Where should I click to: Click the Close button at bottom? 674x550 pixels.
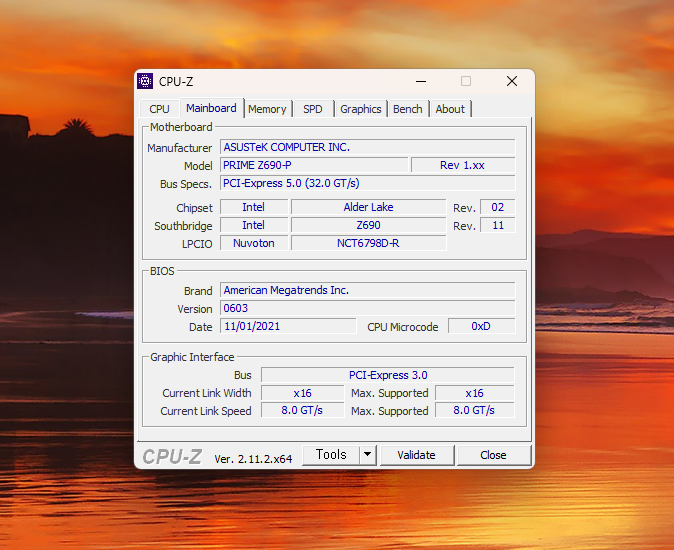(493, 455)
